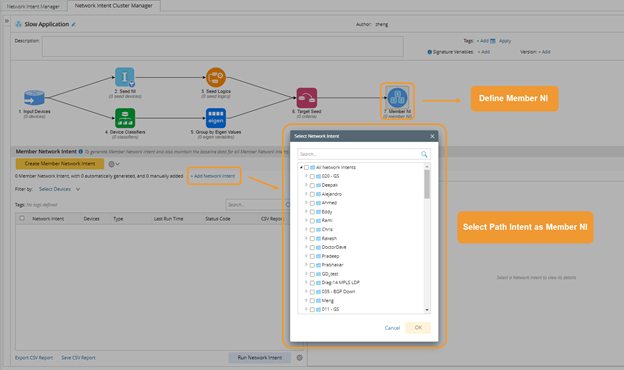Select the Input Devices node icon
Viewport: 624px width, 370px height.
34,97
